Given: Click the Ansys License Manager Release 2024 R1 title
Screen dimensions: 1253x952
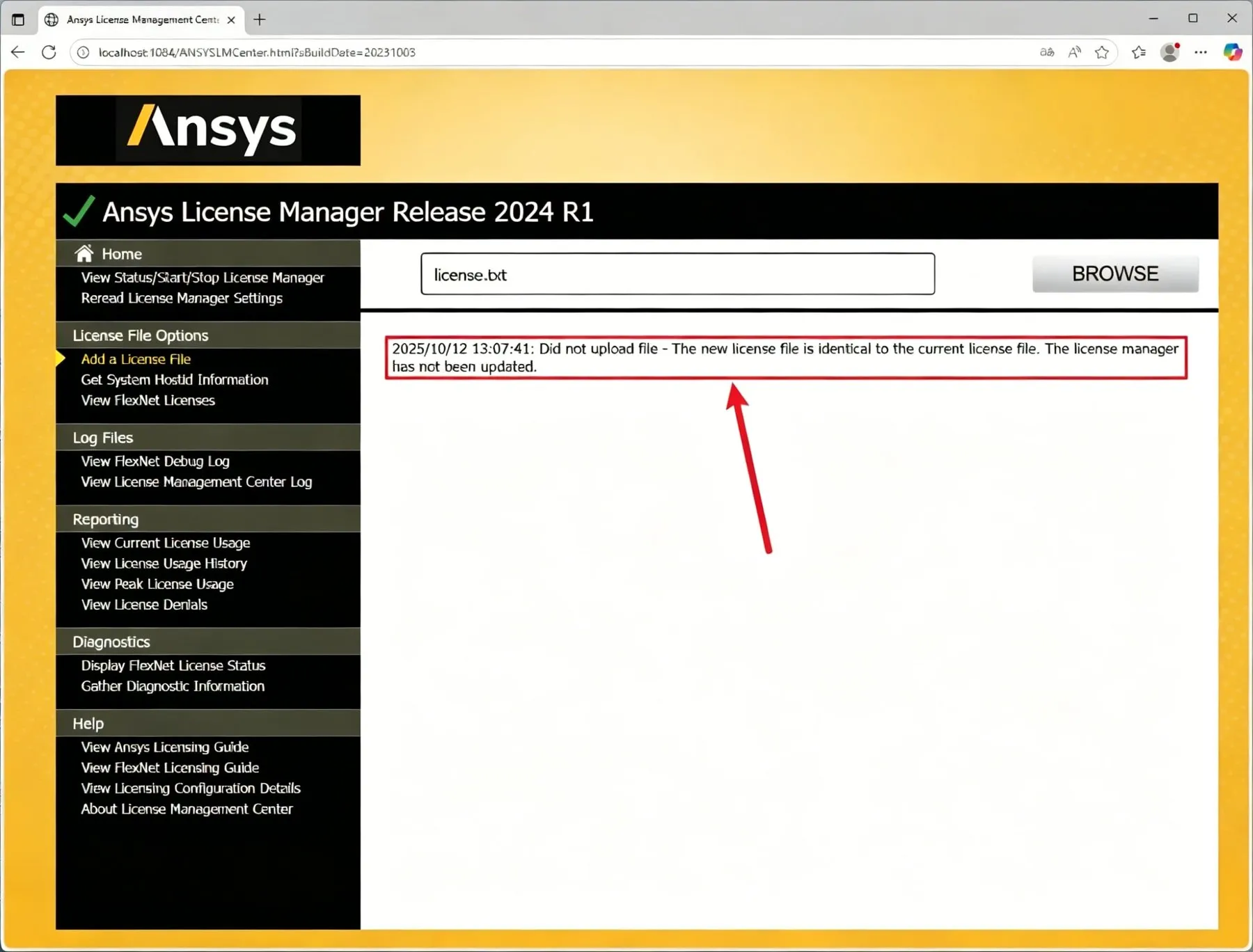Looking at the screenshot, I should point(348,212).
